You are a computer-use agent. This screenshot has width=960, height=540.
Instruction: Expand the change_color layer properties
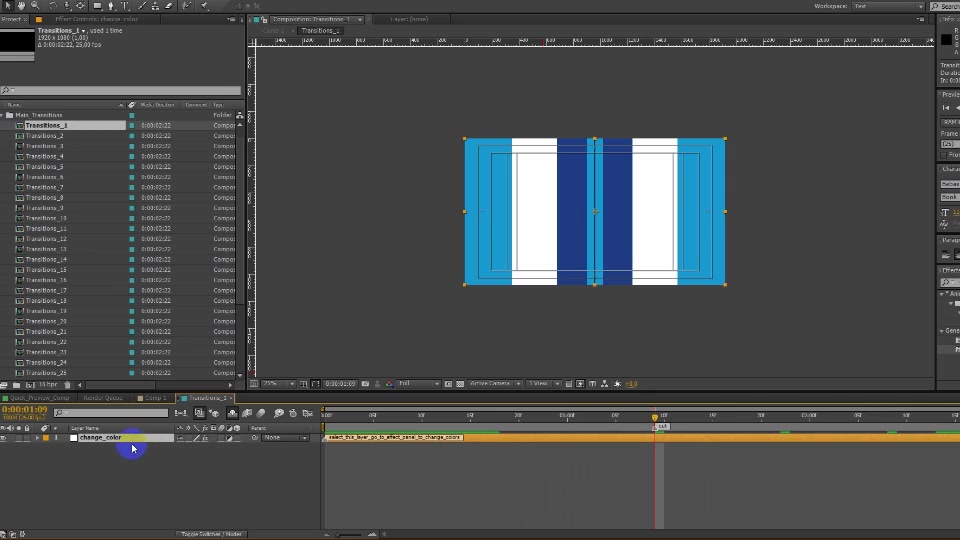click(37, 438)
